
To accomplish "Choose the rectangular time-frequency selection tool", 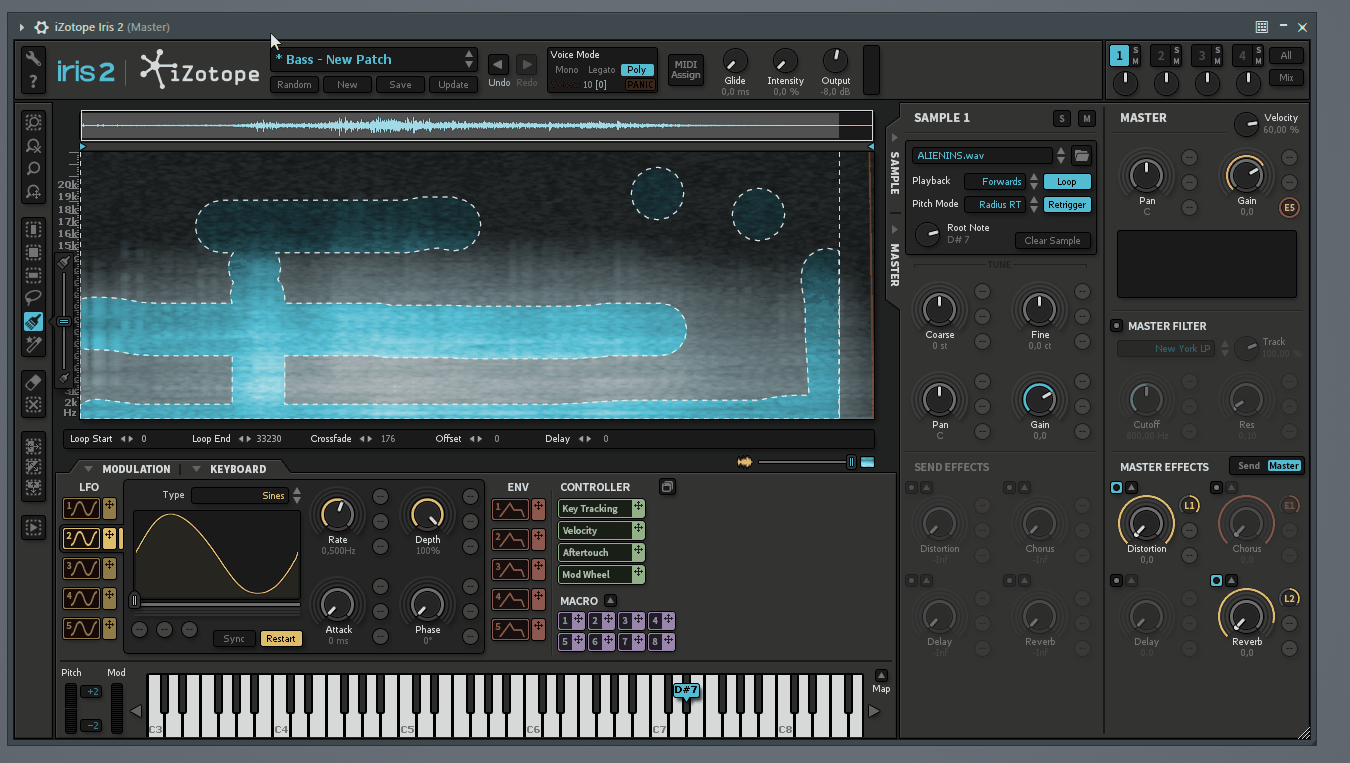I will 33,253.
